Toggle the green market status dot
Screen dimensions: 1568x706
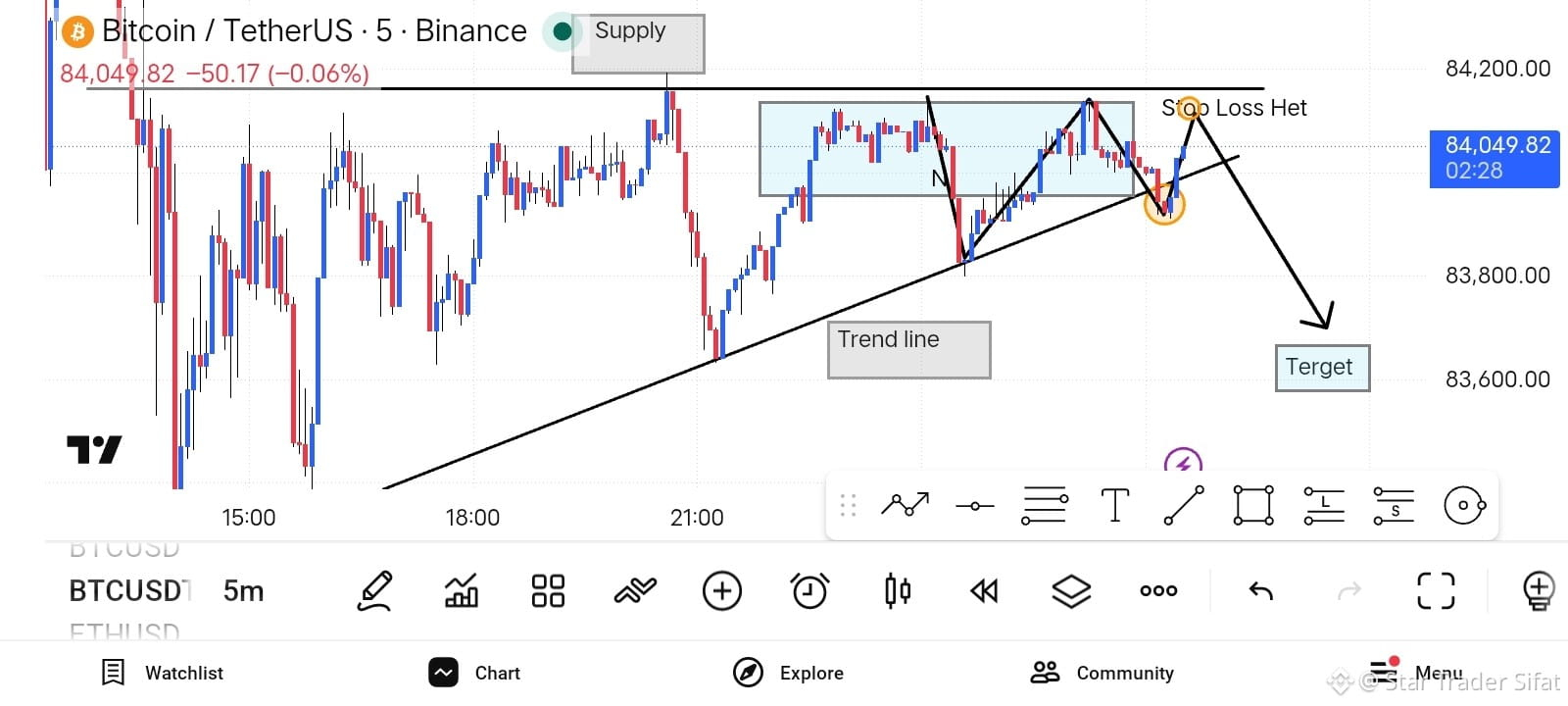coord(563,31)
